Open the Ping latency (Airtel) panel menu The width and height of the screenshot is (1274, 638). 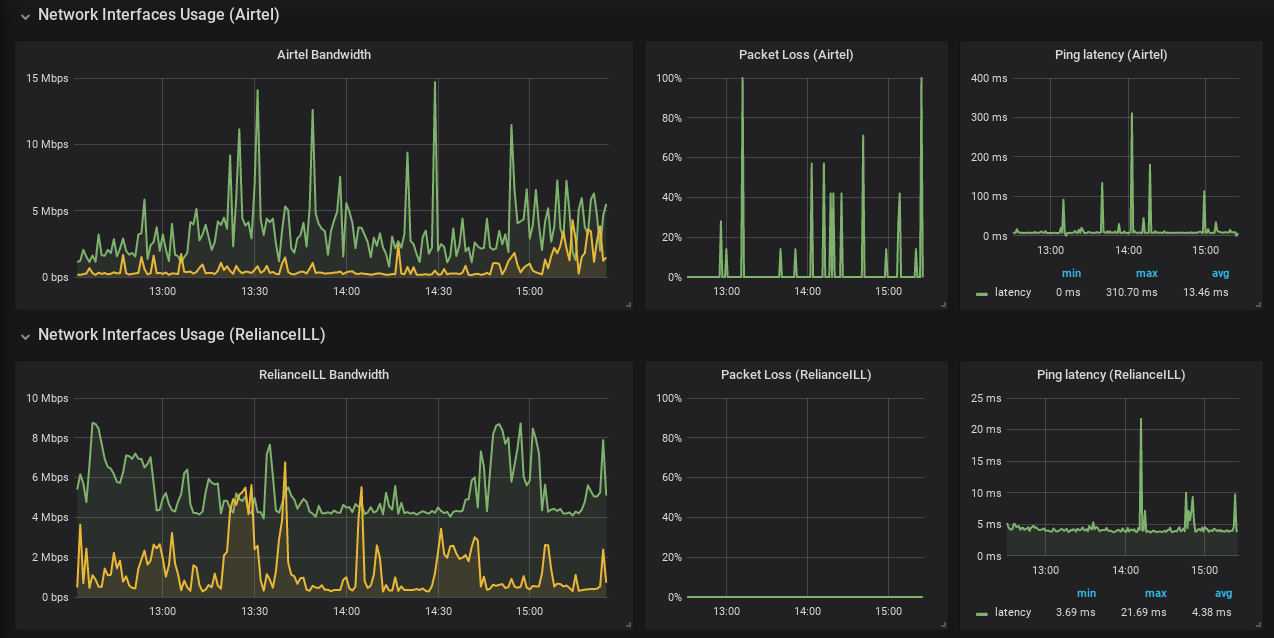(x=1110, y=55)
